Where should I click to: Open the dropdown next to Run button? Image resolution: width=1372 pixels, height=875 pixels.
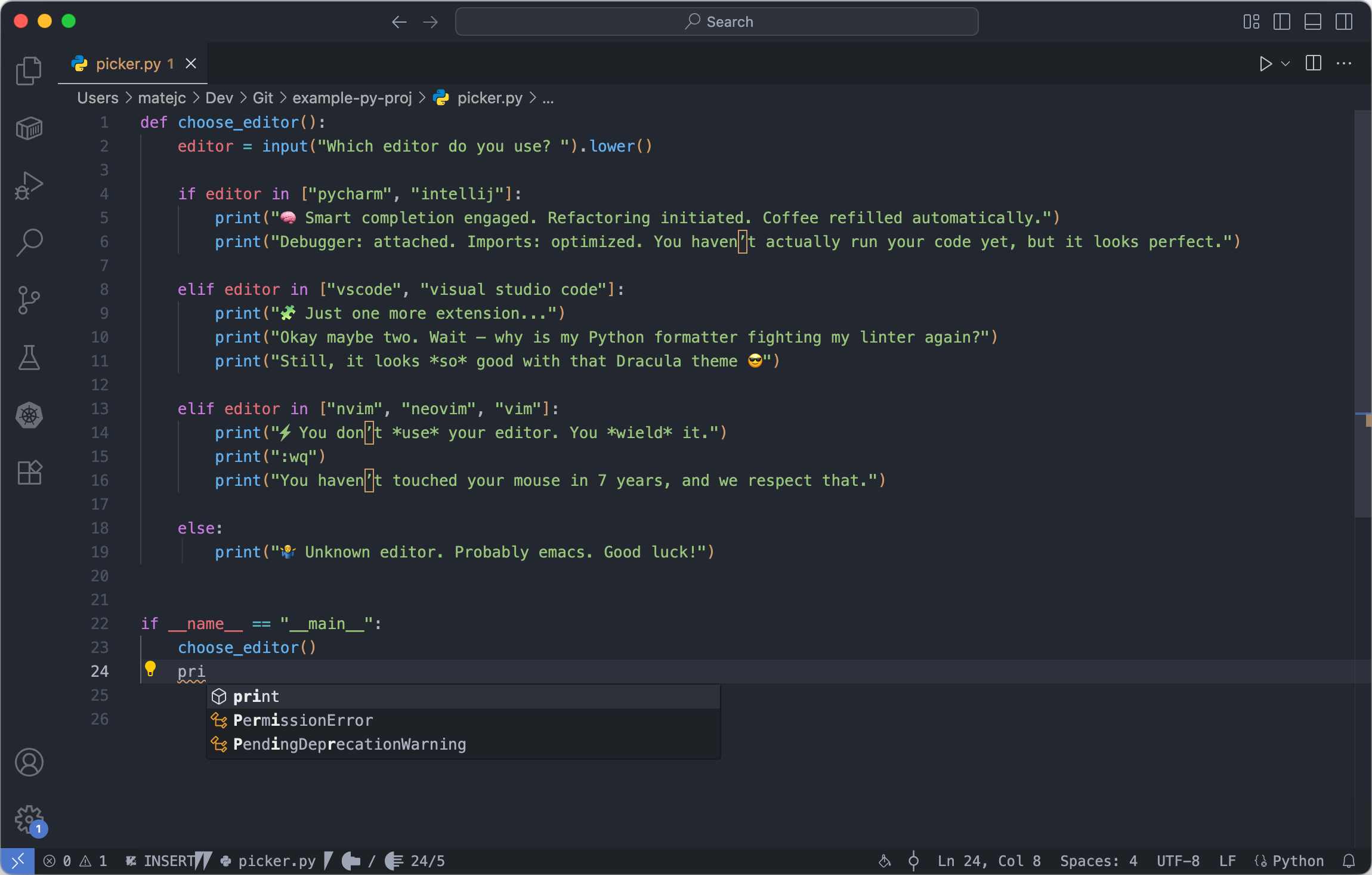tap(1286, 64)
